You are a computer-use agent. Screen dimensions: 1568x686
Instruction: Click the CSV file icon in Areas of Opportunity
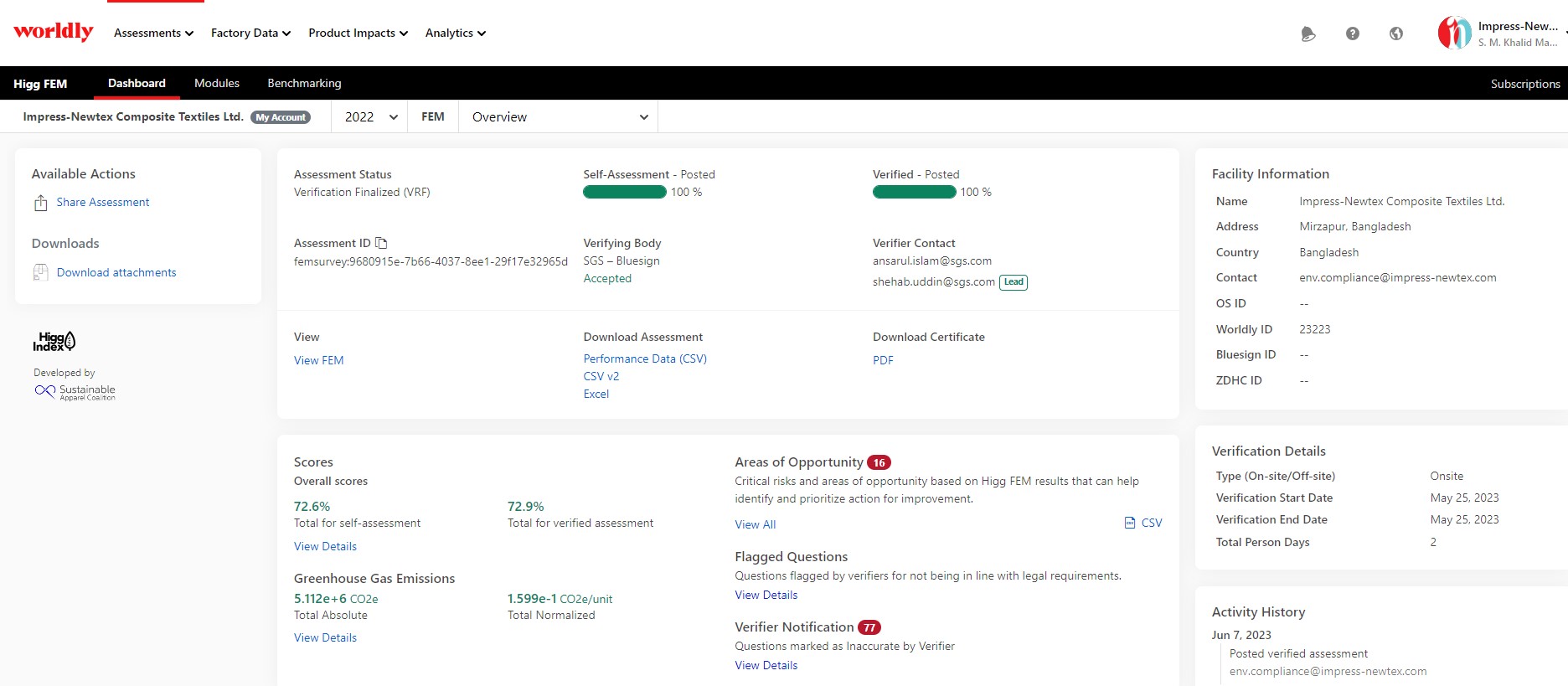[x=1130, y=523]
